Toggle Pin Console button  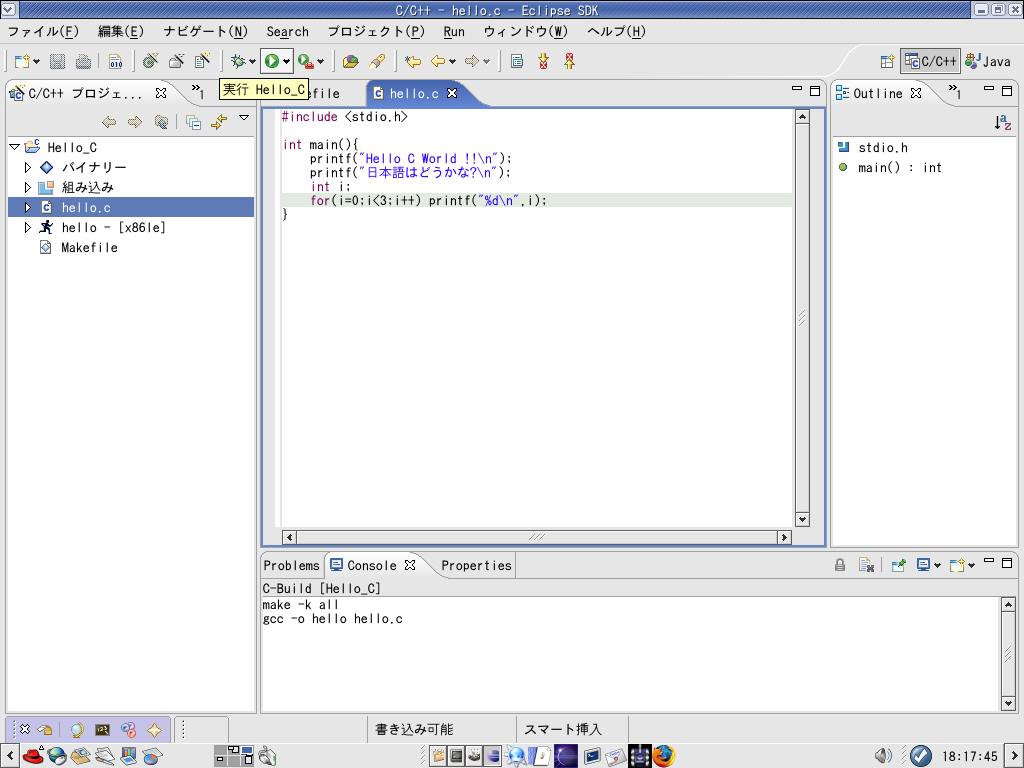point(899,565)
